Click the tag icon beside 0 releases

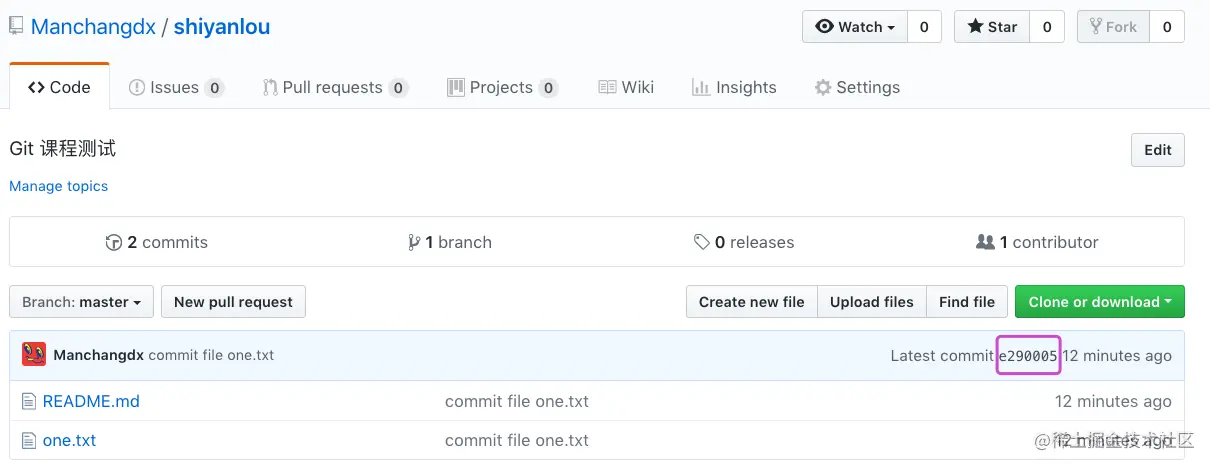702,243
